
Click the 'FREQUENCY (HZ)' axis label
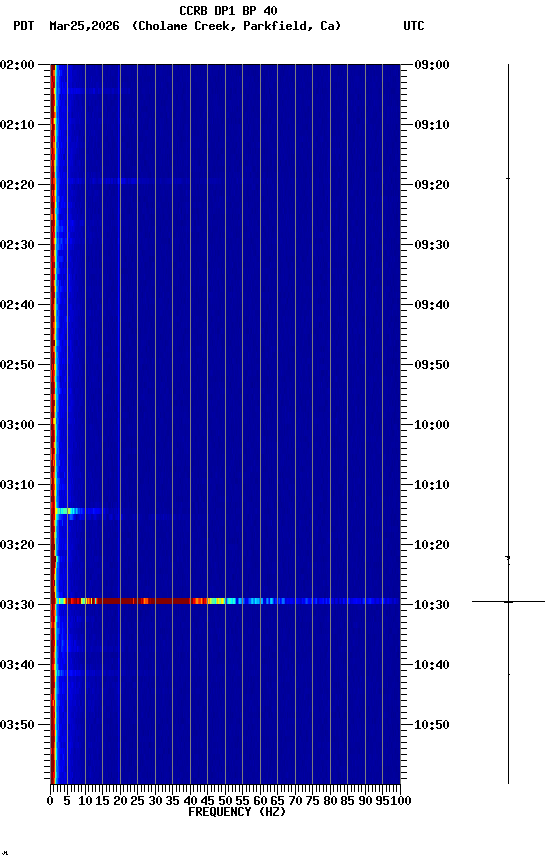(237, 812)
